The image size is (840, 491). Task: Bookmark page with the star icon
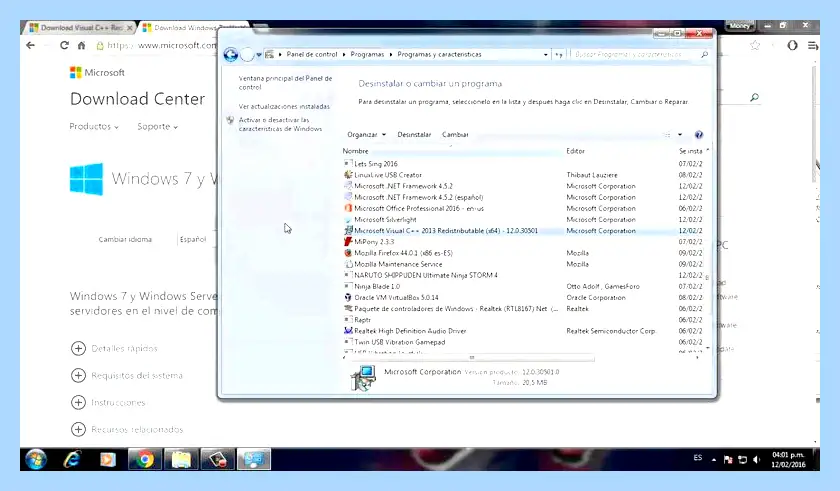point(755,46)
